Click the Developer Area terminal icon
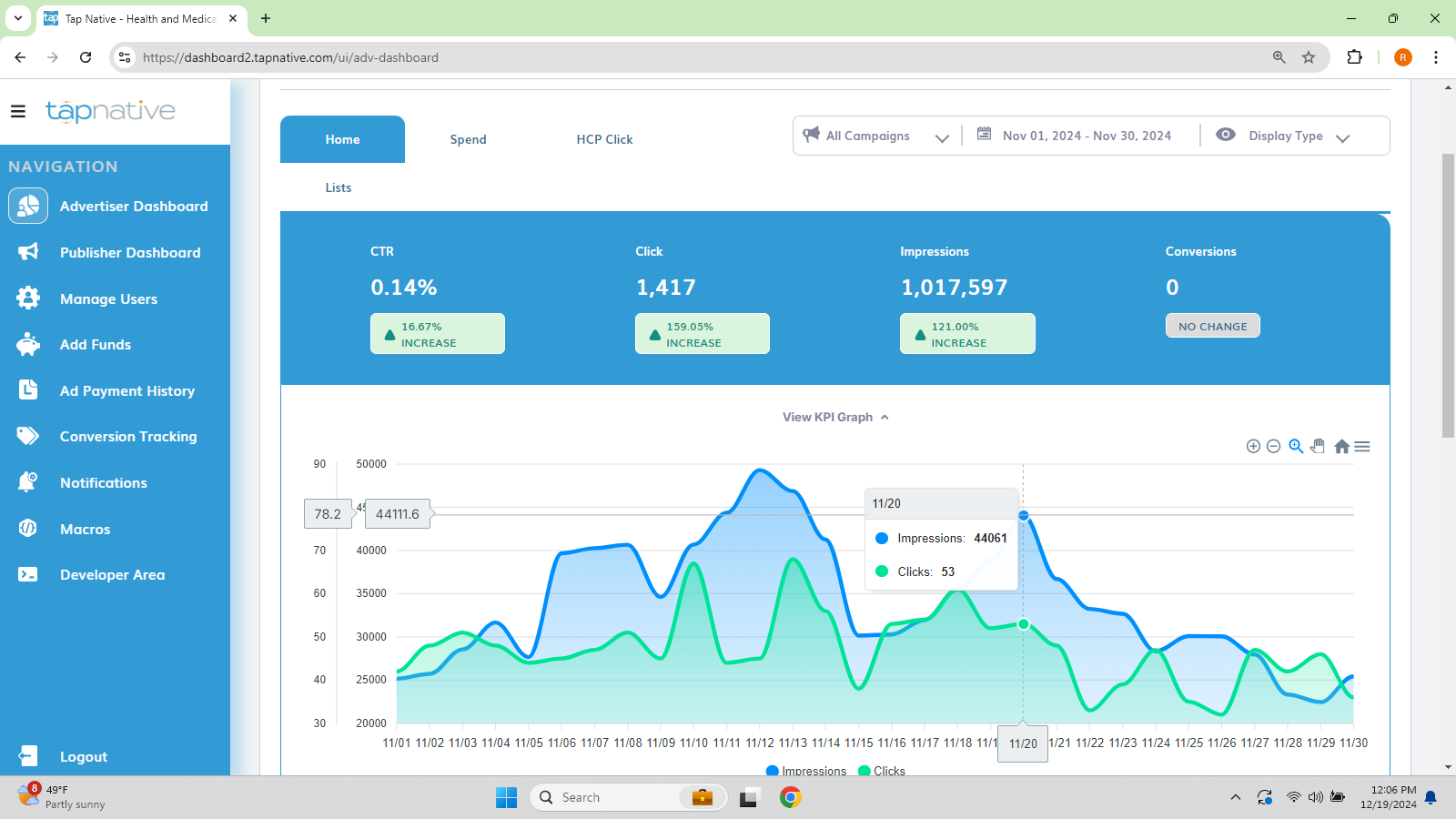1456x819 pixels. click(28, 574)
